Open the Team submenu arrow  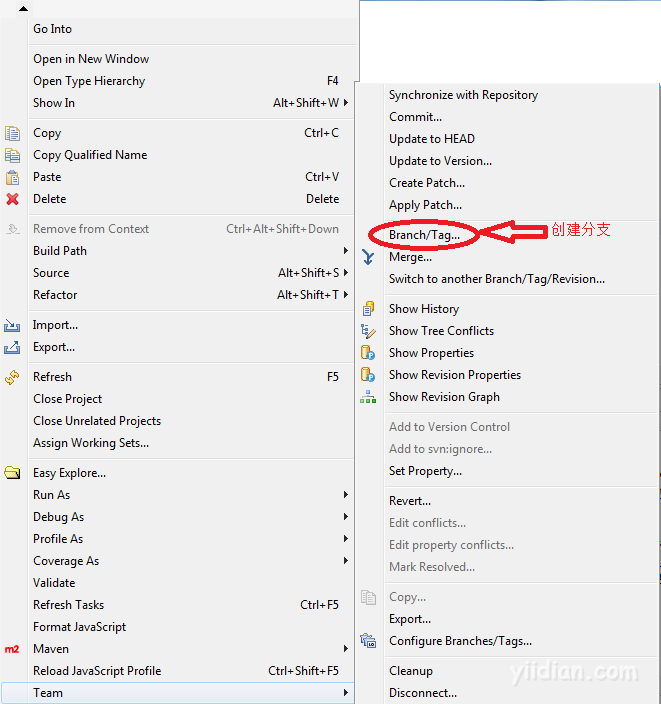click(x=346, y=693)
